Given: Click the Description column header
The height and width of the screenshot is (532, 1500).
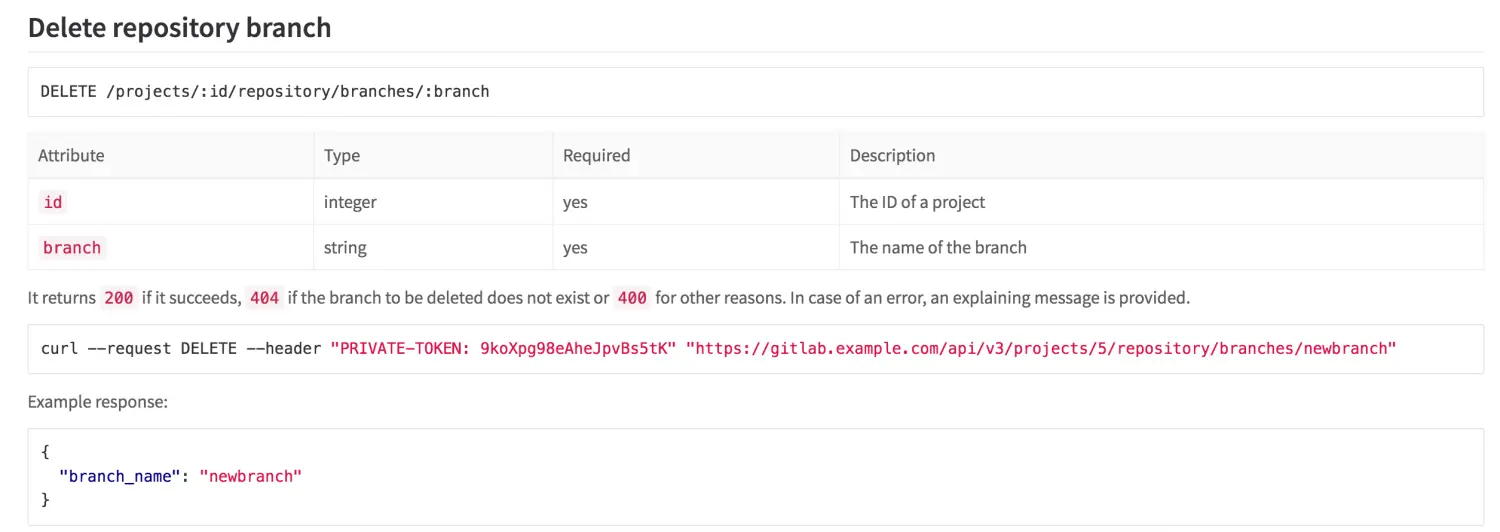Looking at the screenshot, I should (892, 155).
